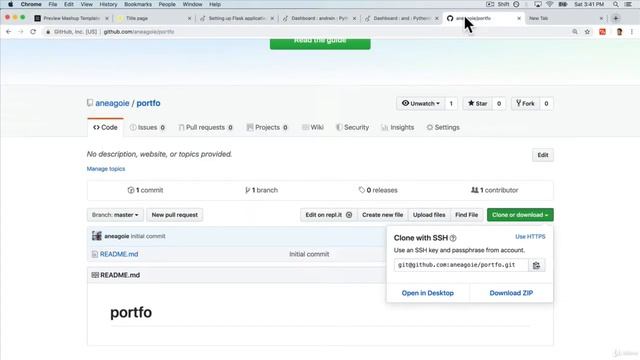This screenshot has width=640, height=360.
Task: Click the browser back arrow
Action: pyautogui.click(x=9, y=32)
